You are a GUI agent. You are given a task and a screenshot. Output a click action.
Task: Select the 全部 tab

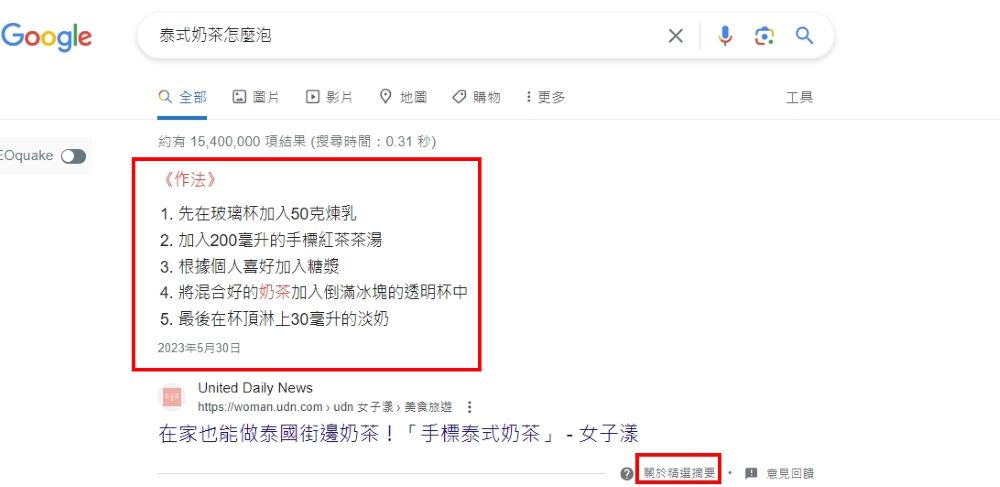(x=182, y=97)
